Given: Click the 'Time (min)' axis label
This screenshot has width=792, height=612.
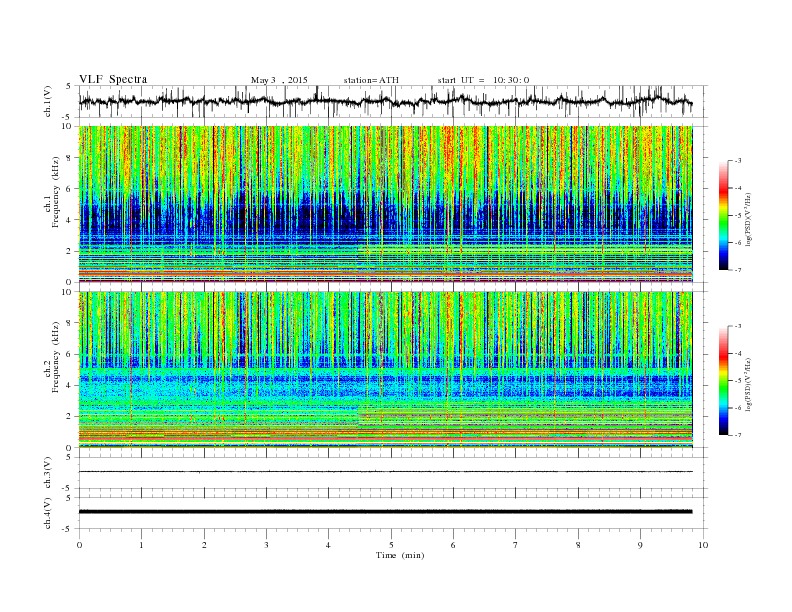Looking at the screenshot, I should [400, 555].
